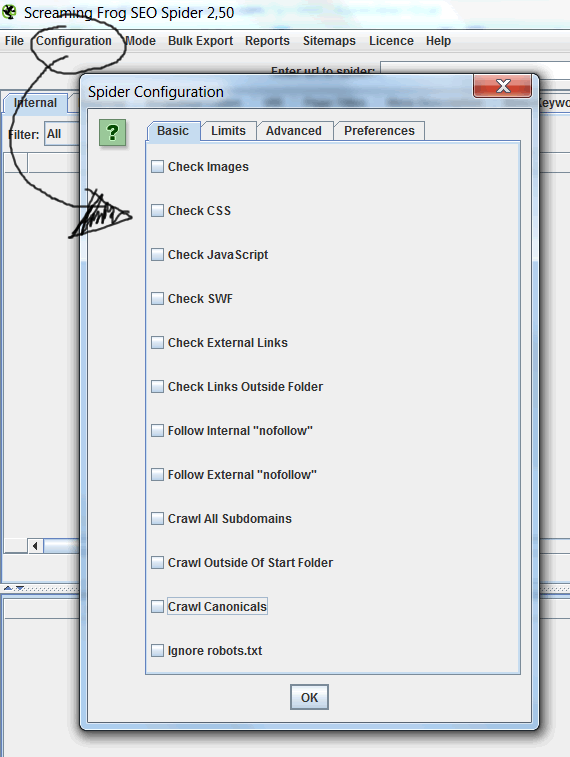Open the Preferences tab
The image size is (570, 757).
379,131
